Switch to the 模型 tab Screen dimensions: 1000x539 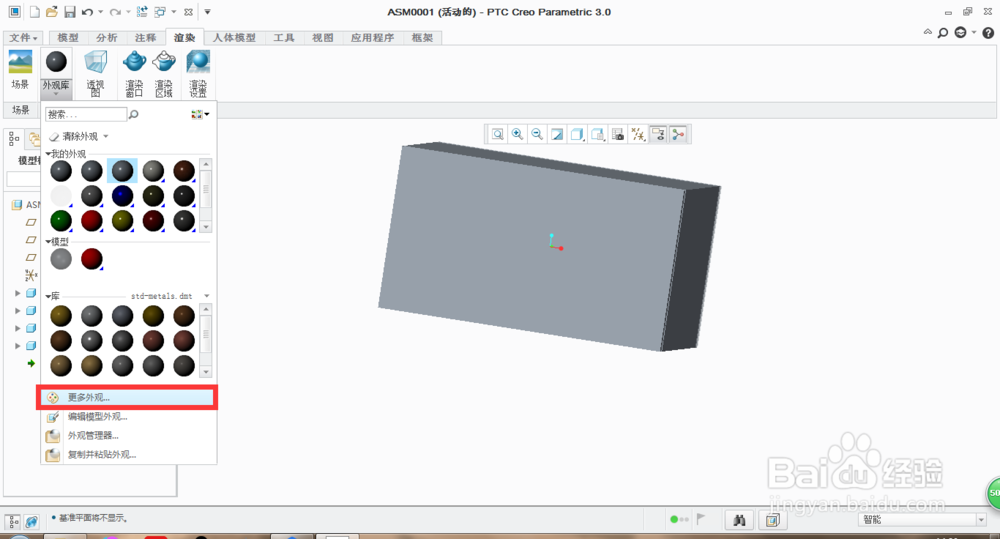pyautogui.click(x=68, y=38)
